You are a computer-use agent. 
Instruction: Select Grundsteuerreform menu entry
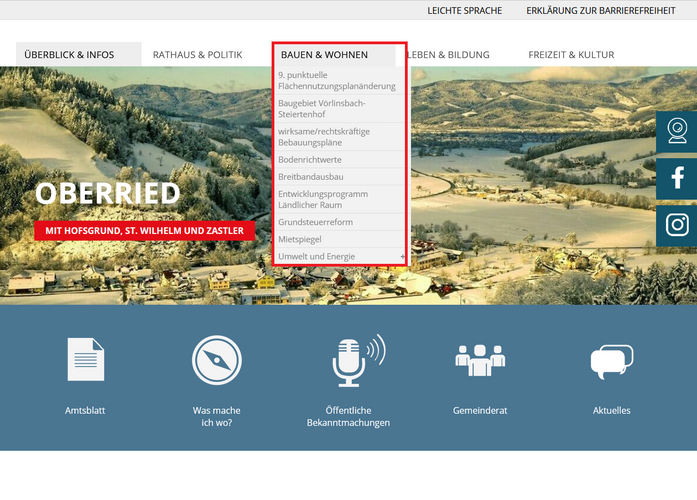coord(315,222)
